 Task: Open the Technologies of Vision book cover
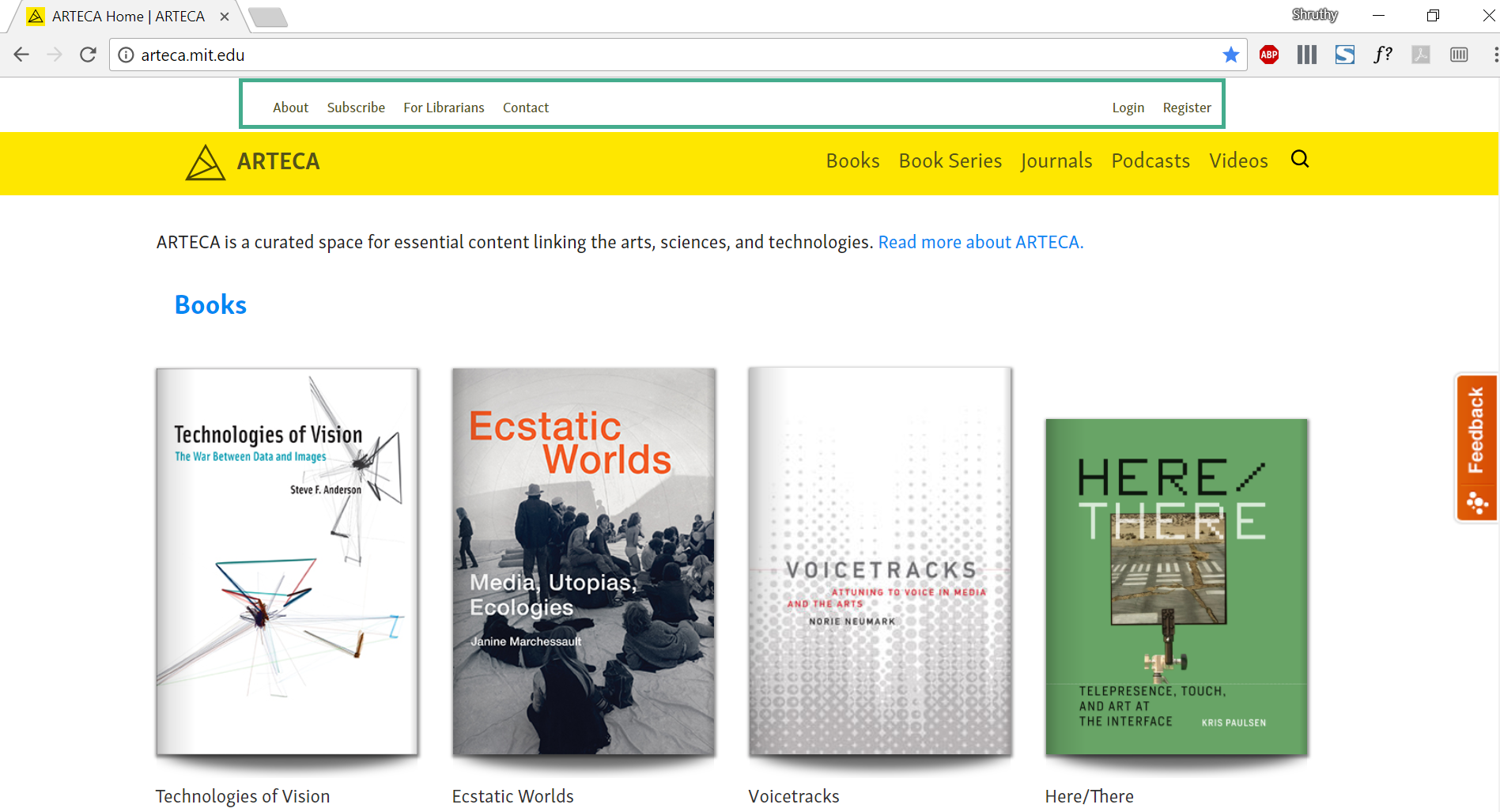(287, 561)
